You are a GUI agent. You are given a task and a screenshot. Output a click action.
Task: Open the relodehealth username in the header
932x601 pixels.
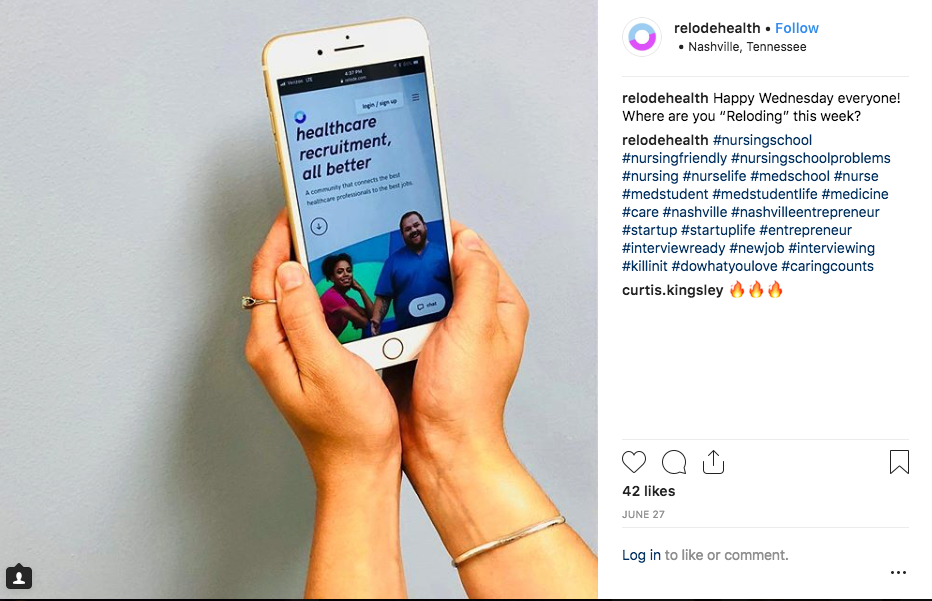717,28
